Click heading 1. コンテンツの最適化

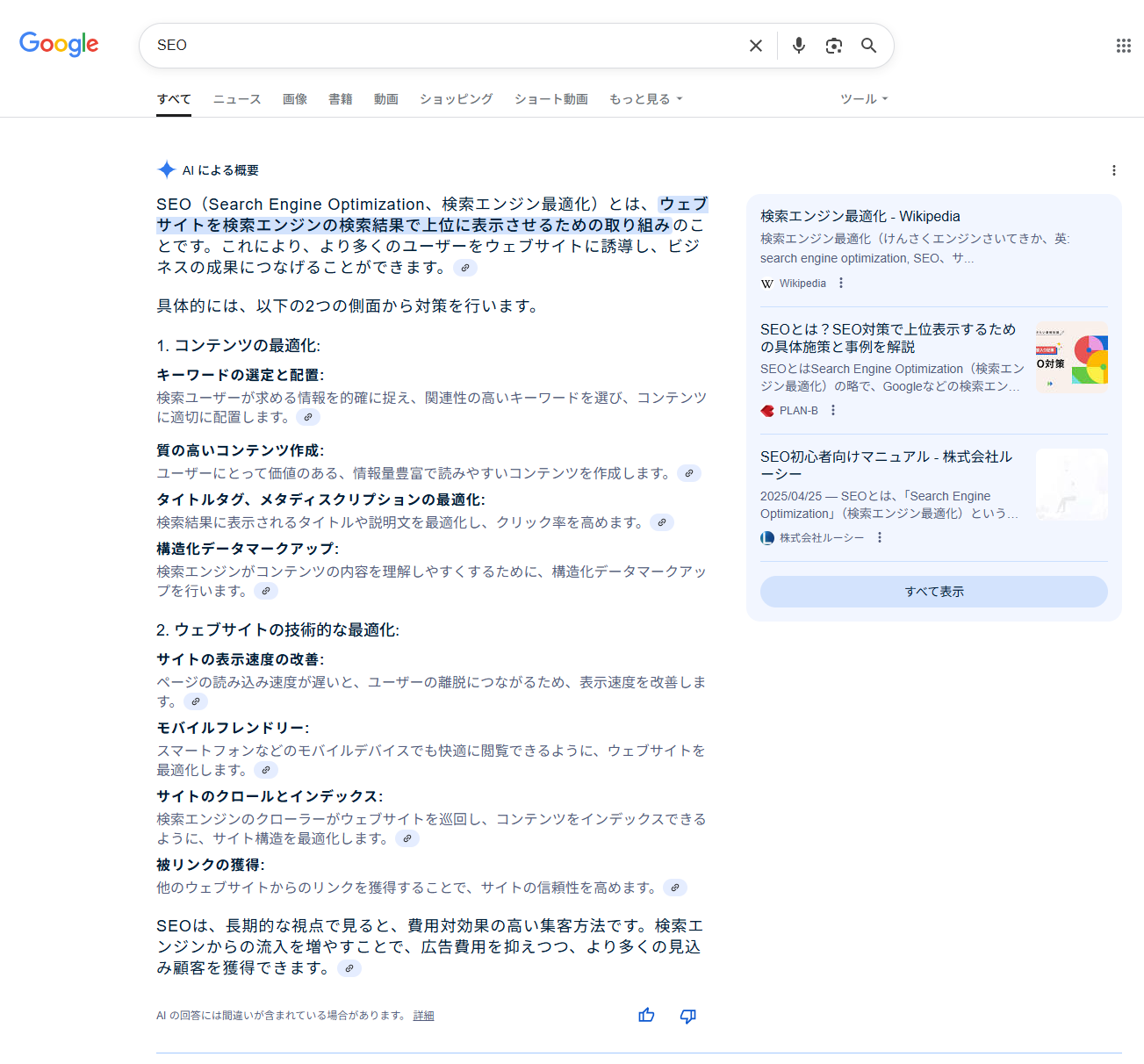pos(238,346)
